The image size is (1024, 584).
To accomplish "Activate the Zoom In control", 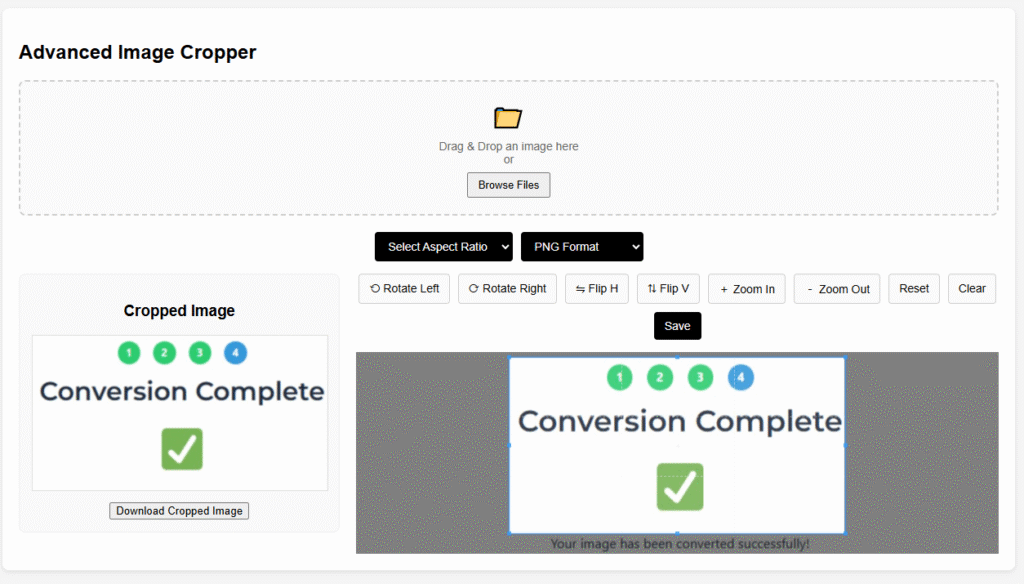I will (746, 288).
